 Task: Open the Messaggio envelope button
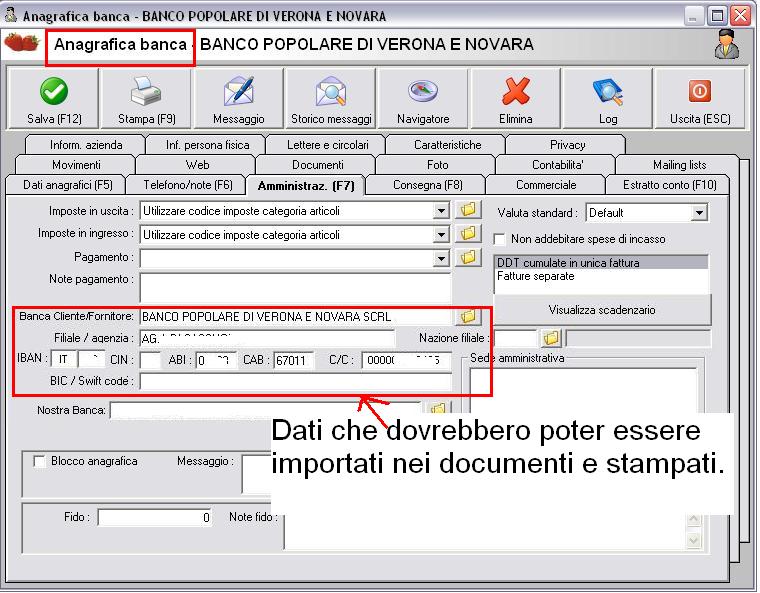238,99
